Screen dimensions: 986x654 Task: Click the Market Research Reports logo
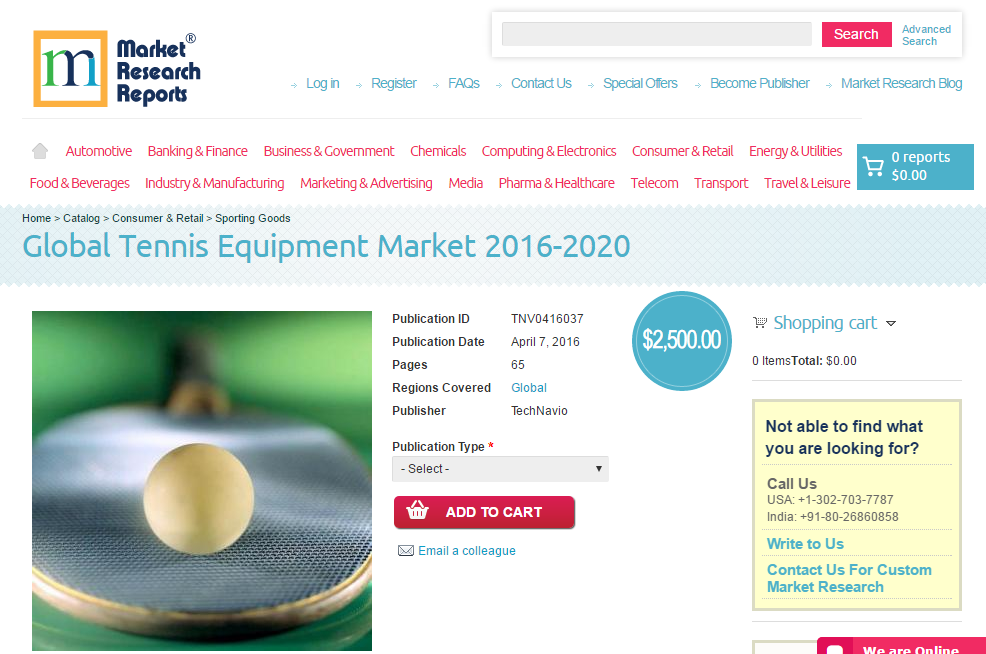(x=117, y=69)
